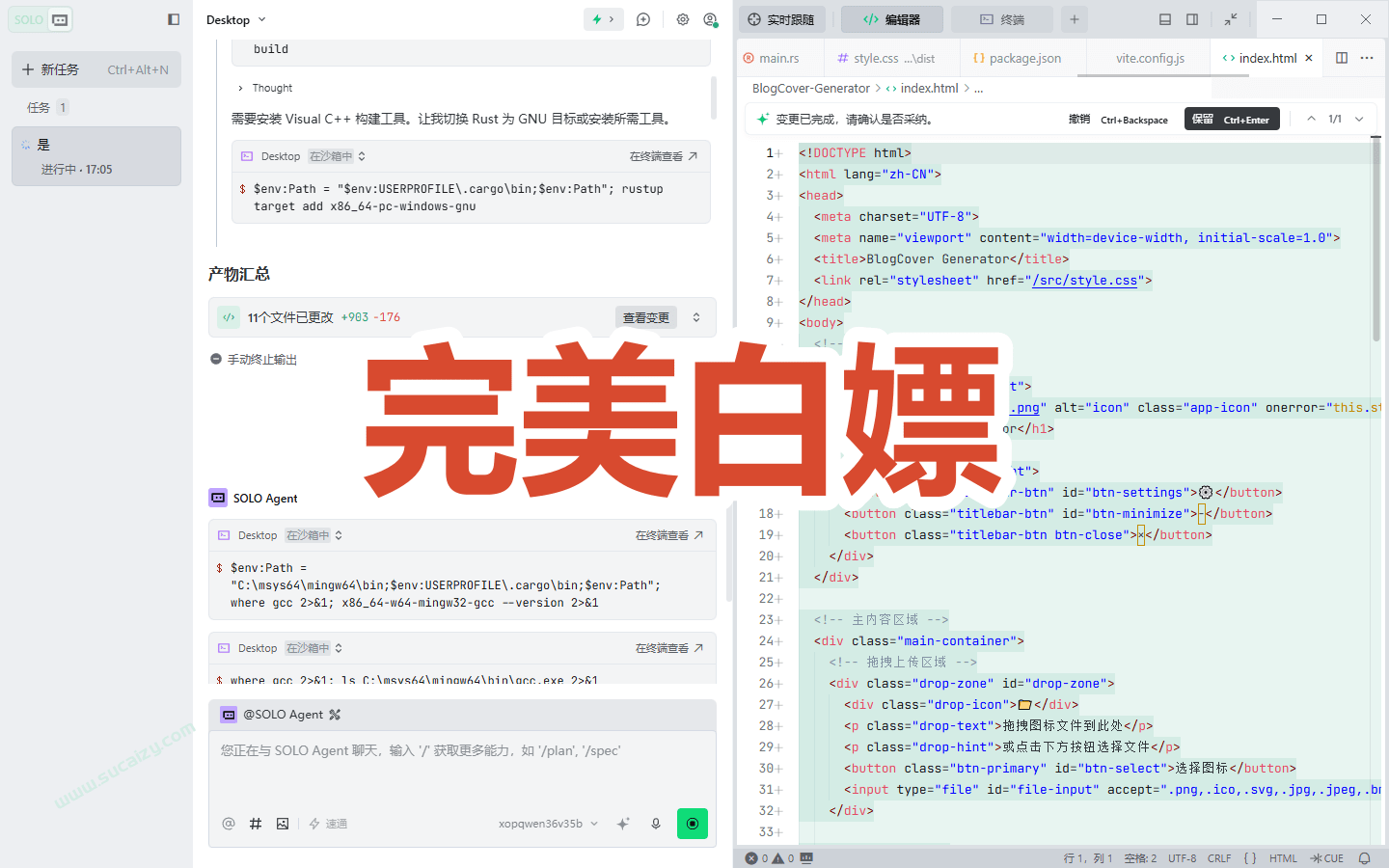Click the collapse/shrink arrows icon
1389x868 pixels.
pyautogui.click(x=1231, y=19)
